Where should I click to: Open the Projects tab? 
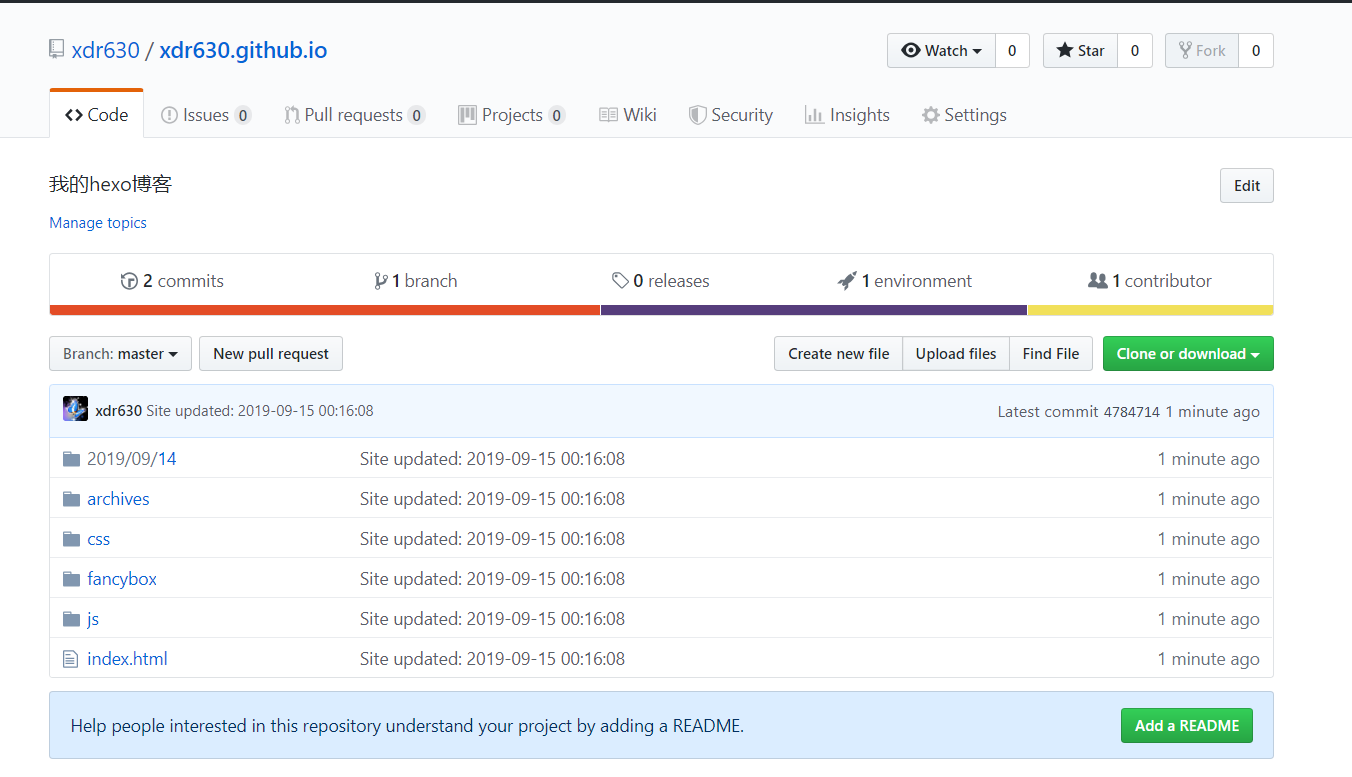tap(511, 115)
